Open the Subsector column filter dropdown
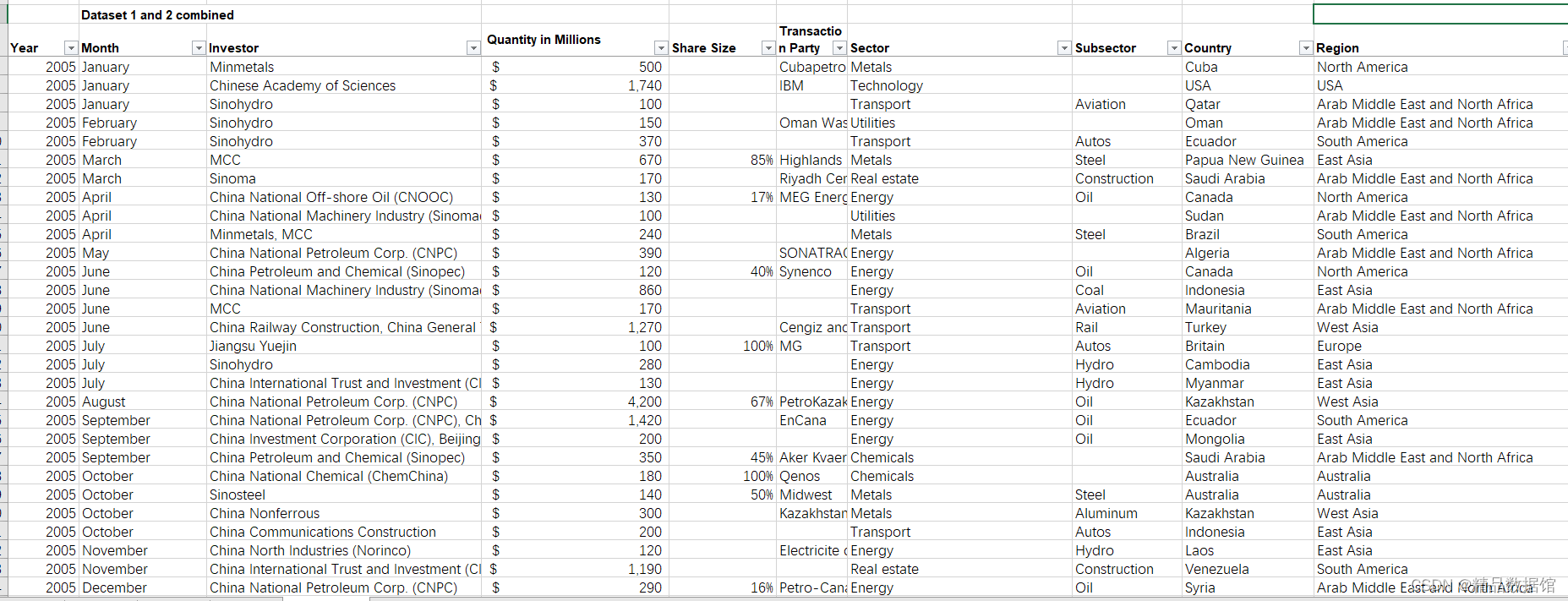This screenshot has height=601, width=1568. click(x=1174, y=48)
